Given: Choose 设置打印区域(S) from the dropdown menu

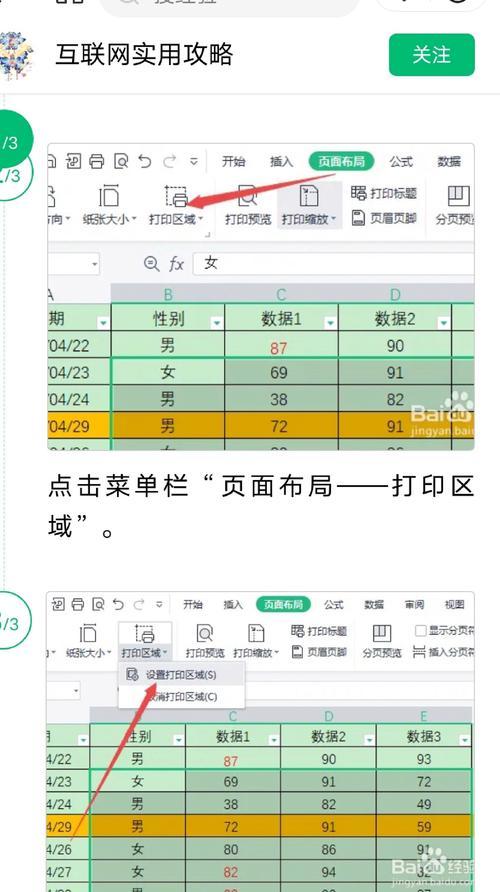Looking at the screenshot, I should 181,675.
